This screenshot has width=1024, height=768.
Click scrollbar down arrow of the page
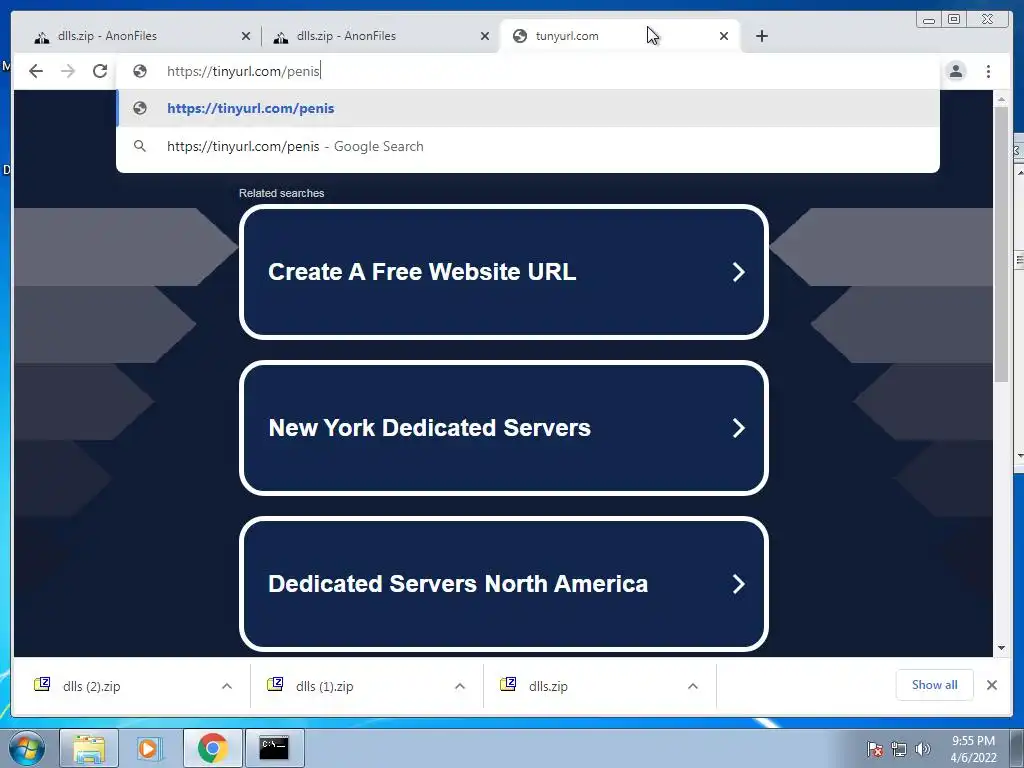[x=1001, y=648]
